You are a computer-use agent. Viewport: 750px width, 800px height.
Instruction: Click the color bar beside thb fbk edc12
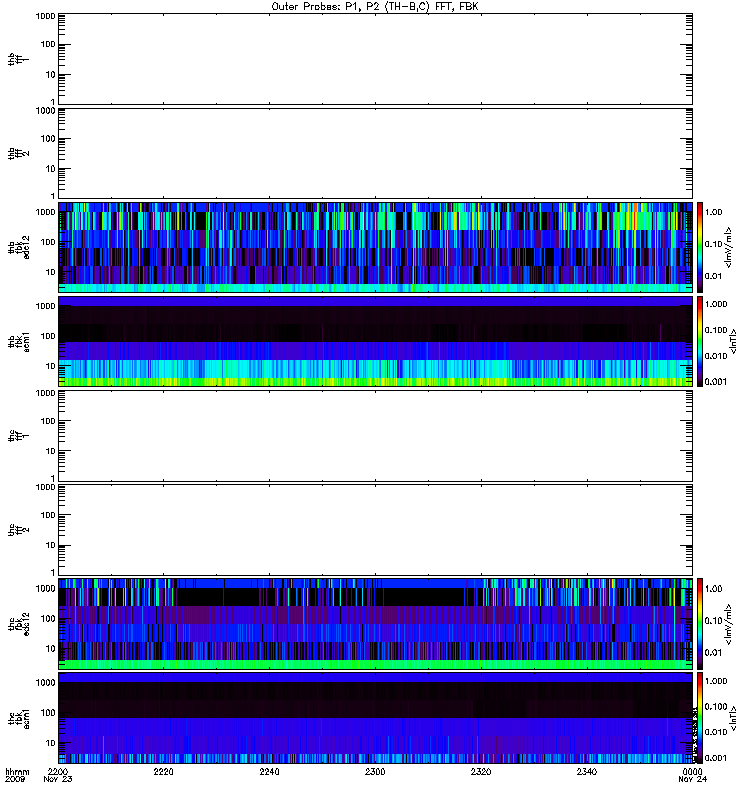(700, 247)
